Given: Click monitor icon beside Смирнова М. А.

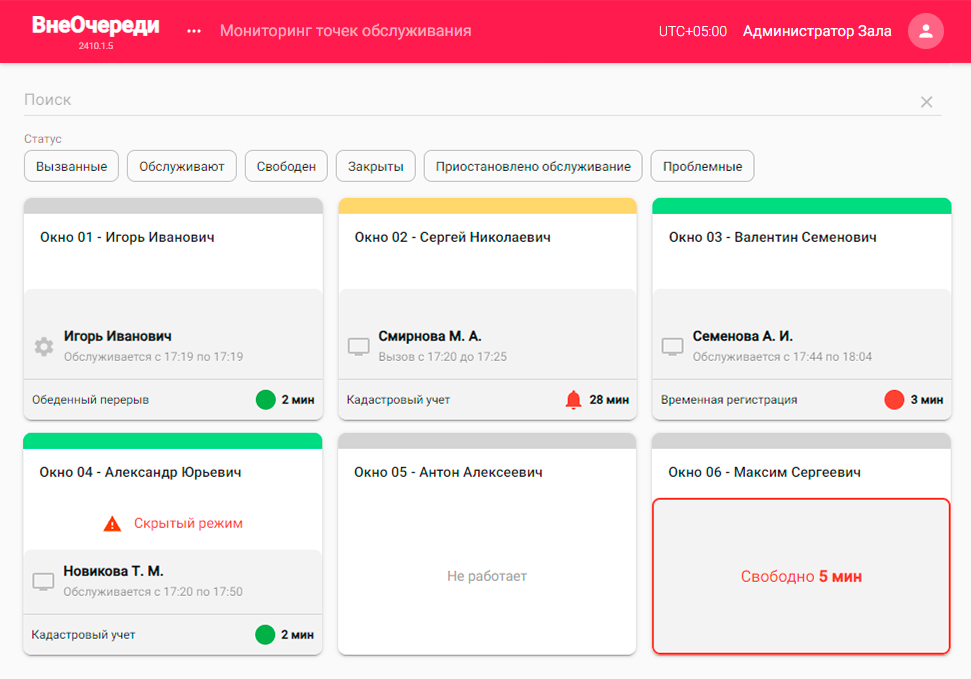Looking at the screenshot, I should (359, 346).
